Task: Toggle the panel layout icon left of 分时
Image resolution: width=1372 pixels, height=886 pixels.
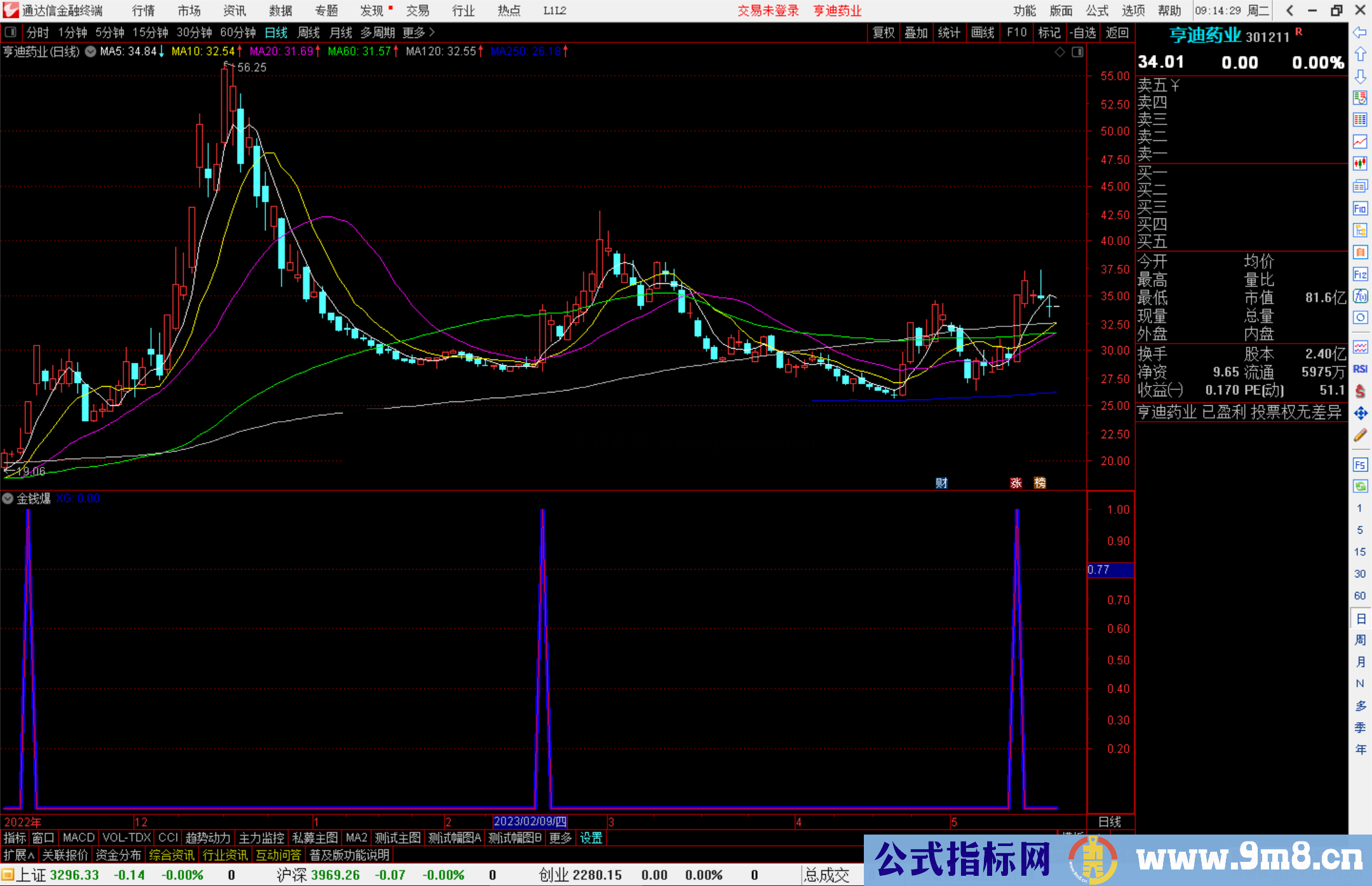Action: pos(10,32)
